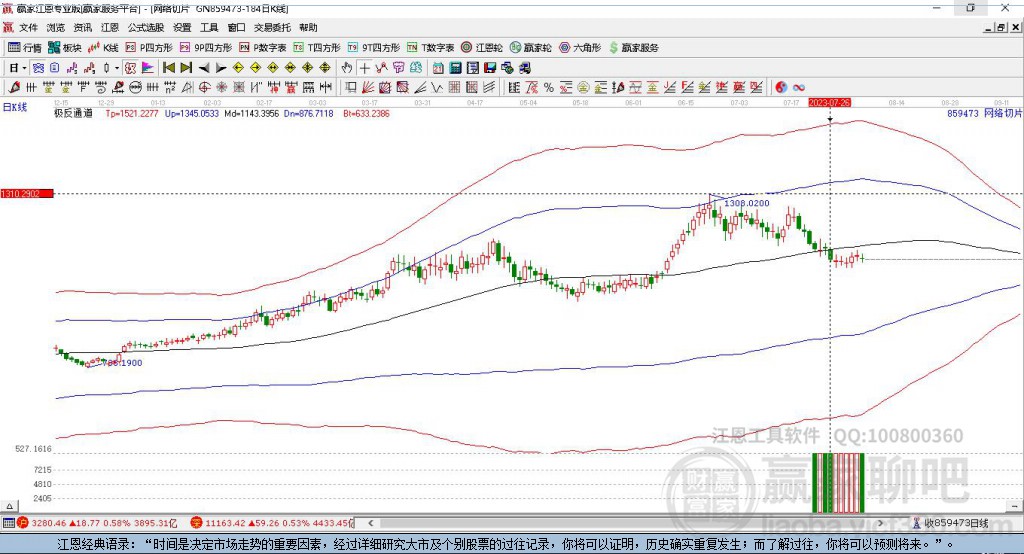
Task: Open the 交易委托 menu
Action: 272,27
